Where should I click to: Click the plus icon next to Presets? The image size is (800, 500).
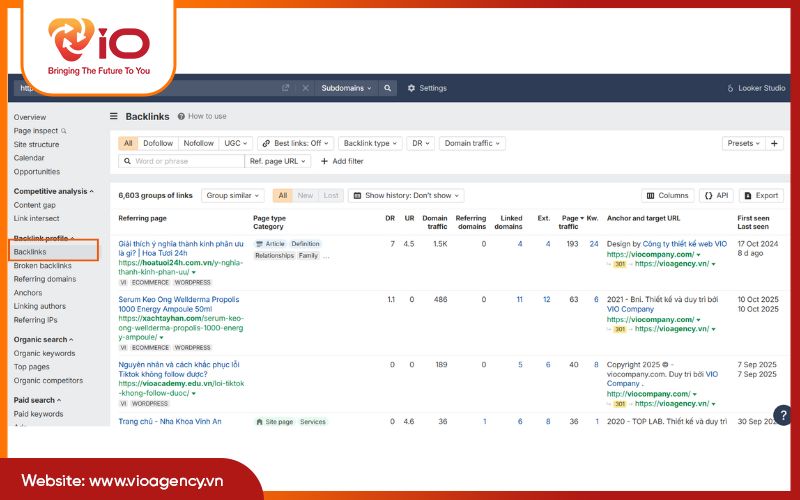(775, 143)
